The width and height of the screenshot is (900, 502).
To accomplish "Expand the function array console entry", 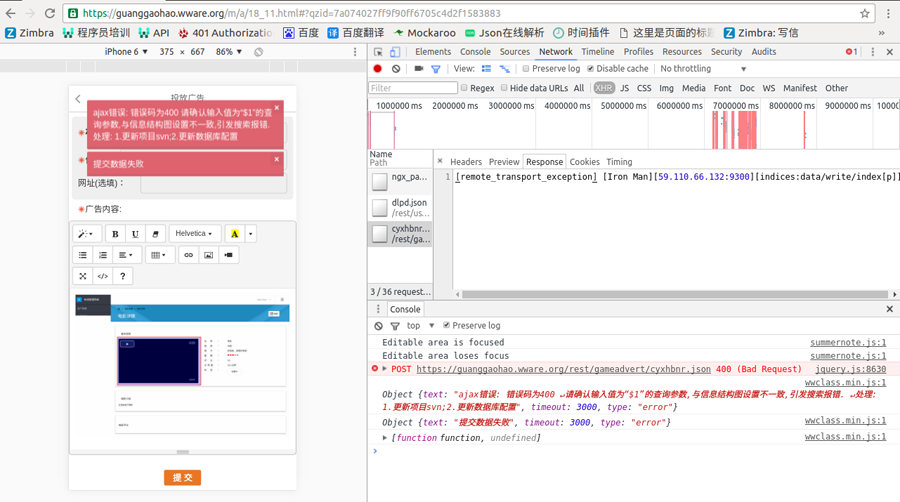I will click(385, 438).
